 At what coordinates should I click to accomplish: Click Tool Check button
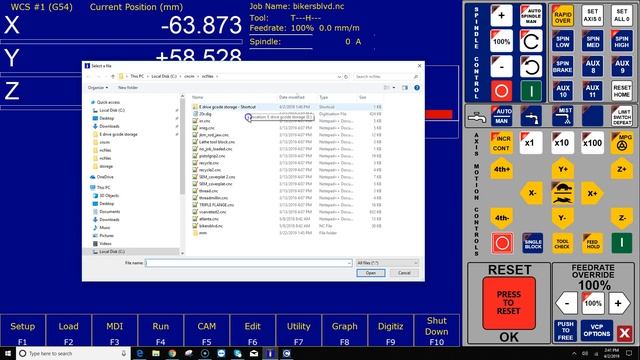tap(562, 243)
